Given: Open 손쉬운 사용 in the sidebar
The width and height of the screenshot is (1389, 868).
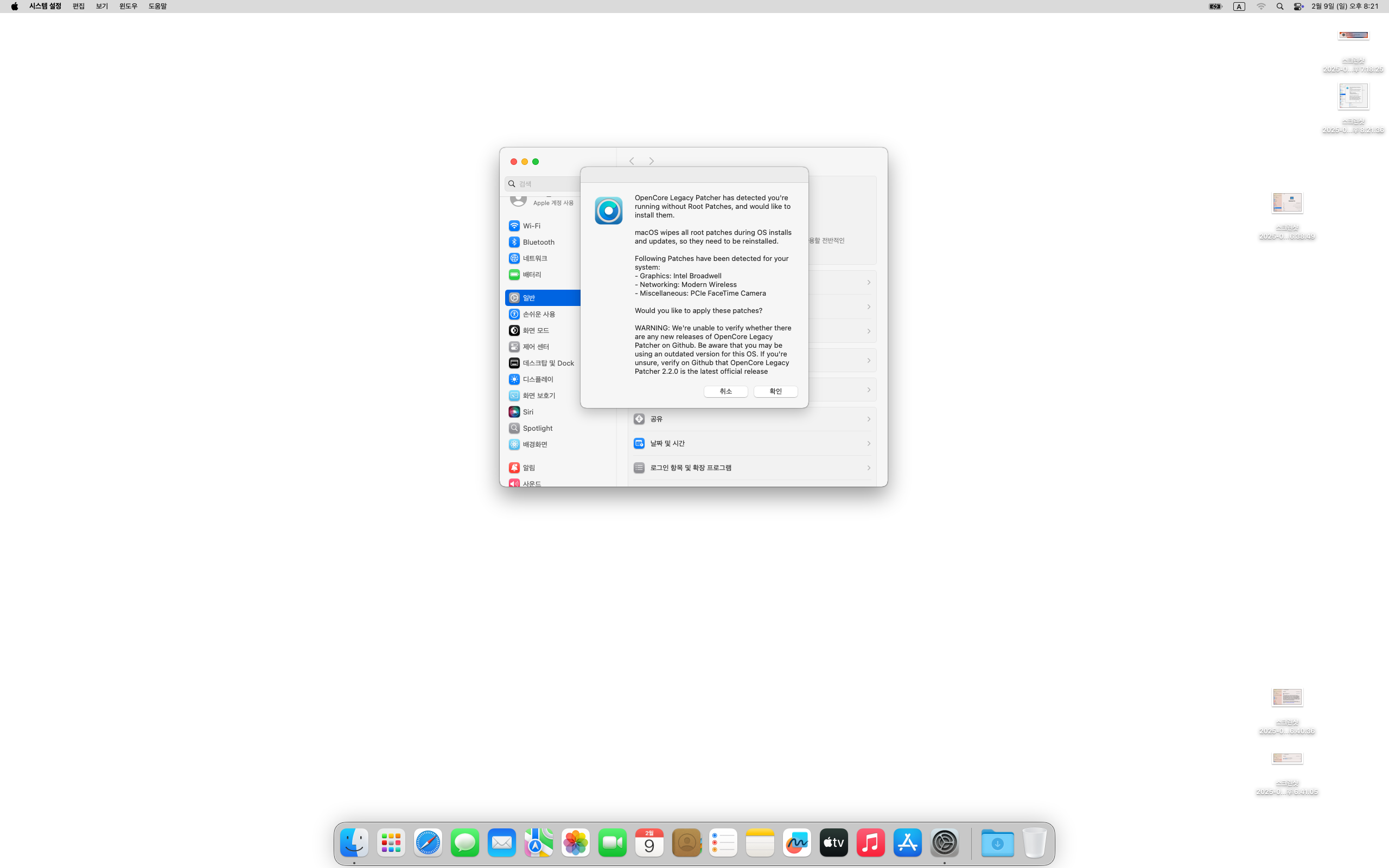Looking at the screenshot, I should (543, 314).
